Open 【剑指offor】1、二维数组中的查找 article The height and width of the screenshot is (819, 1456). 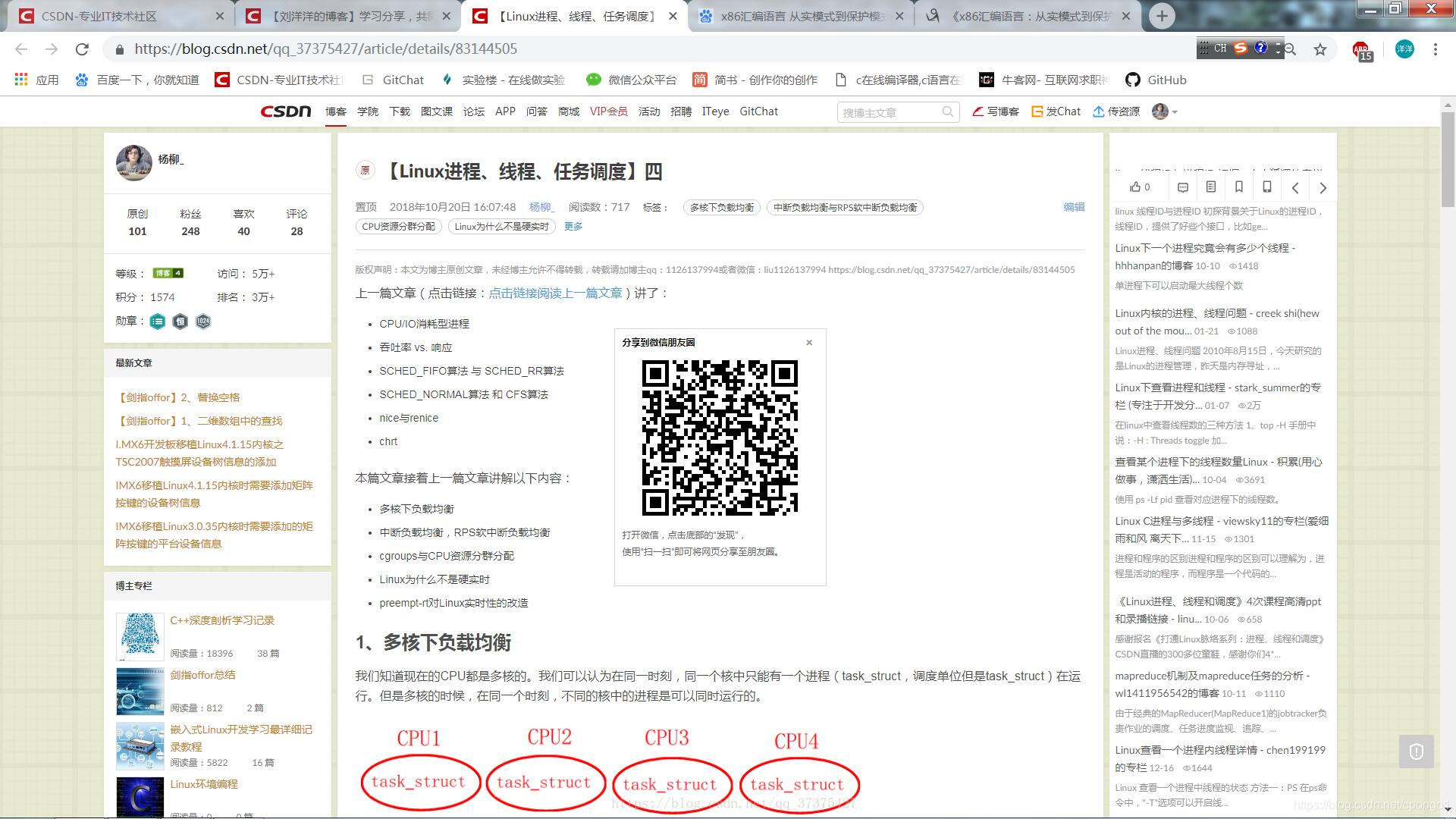tap(199, 420)
